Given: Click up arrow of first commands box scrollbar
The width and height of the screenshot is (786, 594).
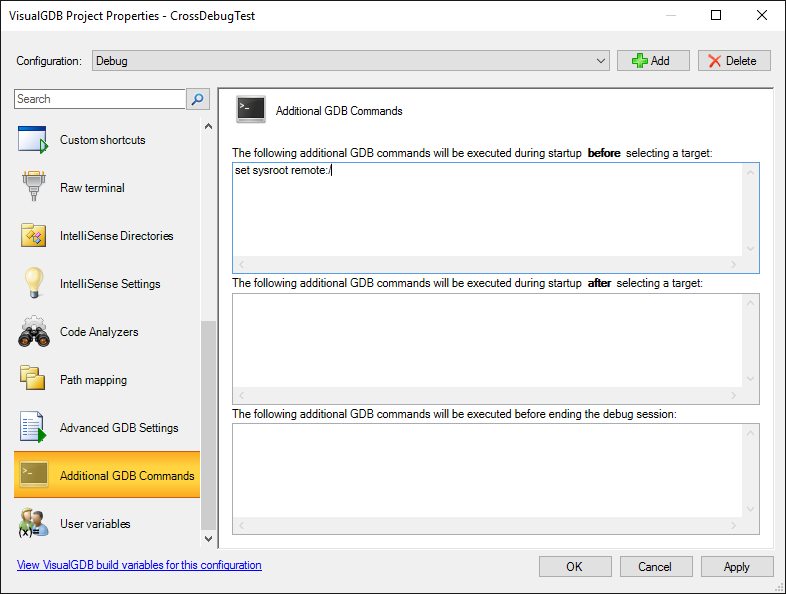Looking at the screenshot, I should point(750,172).
